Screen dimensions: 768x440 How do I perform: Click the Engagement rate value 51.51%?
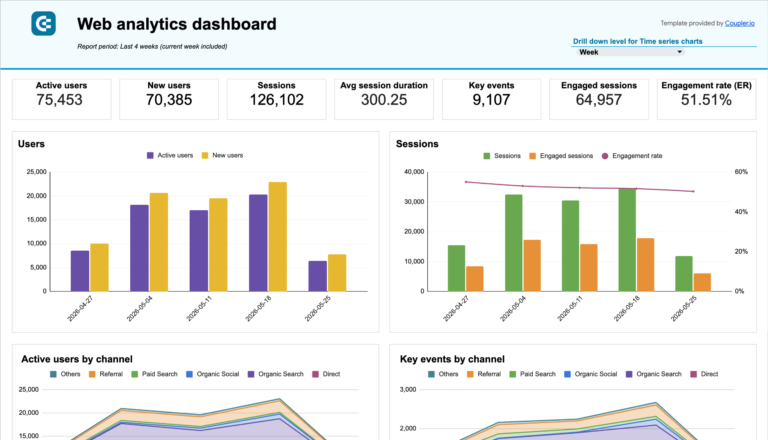coord(706,100)
